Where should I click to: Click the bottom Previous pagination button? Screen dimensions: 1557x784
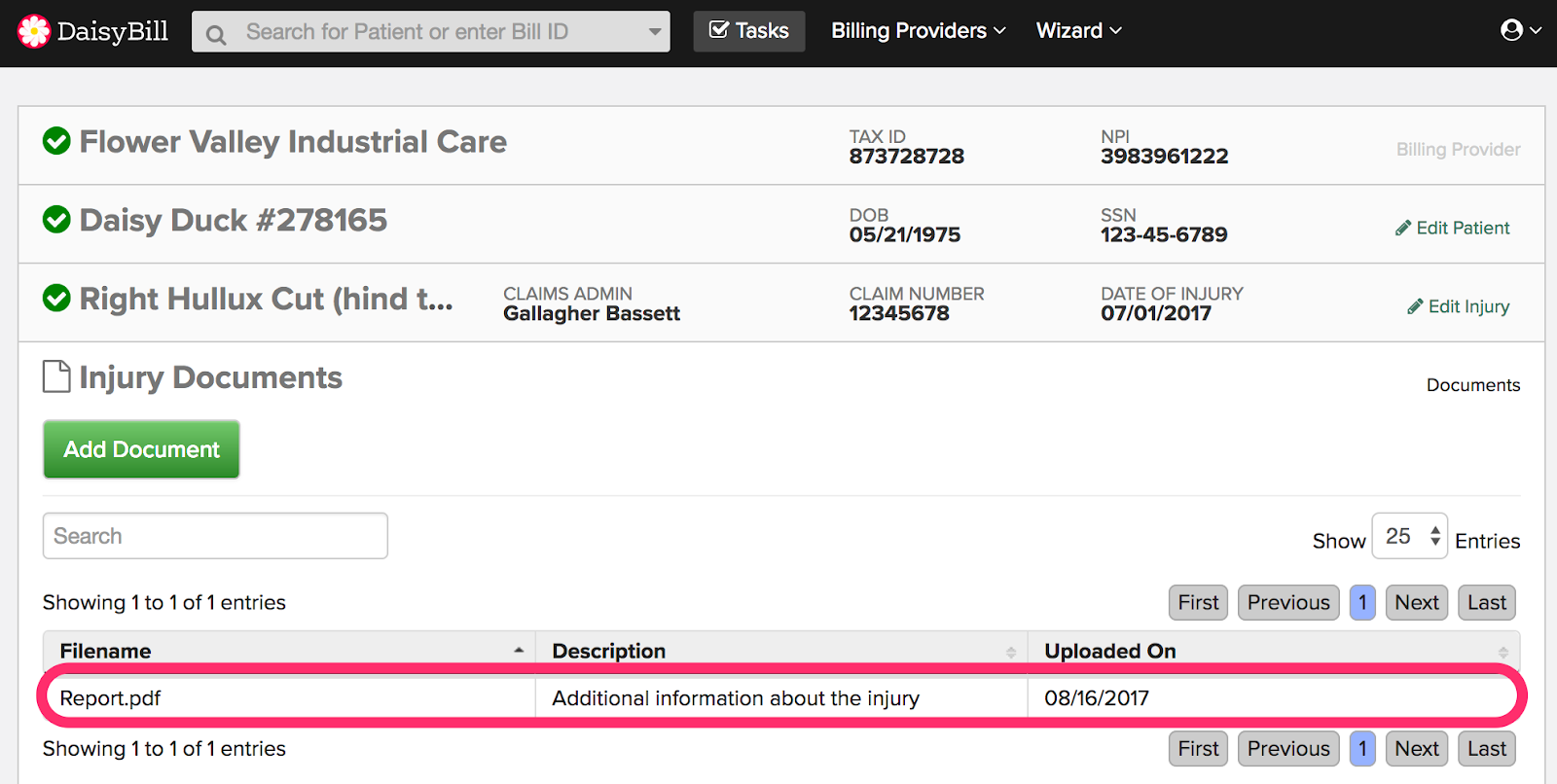click(x=1288, y=748)
